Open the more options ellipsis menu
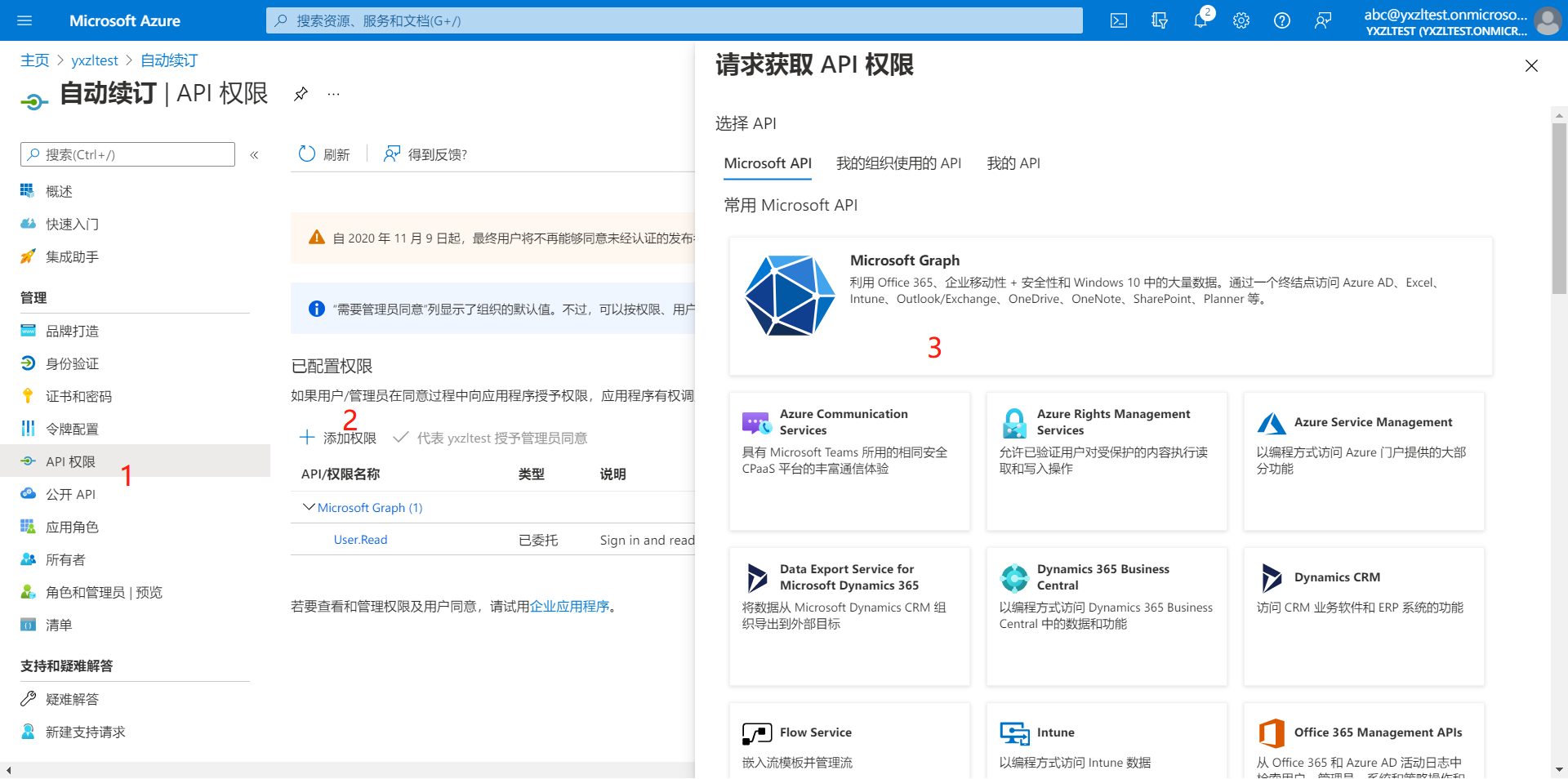Screen dimensions: 1568x779 click(333, 94)
